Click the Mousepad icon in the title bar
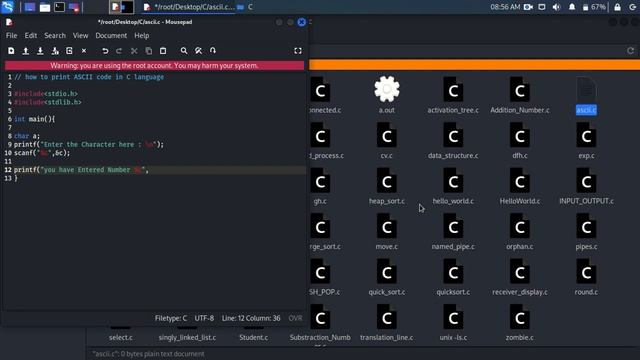Image resolution: width=640 pixels, height=360 pixels. 9,22
